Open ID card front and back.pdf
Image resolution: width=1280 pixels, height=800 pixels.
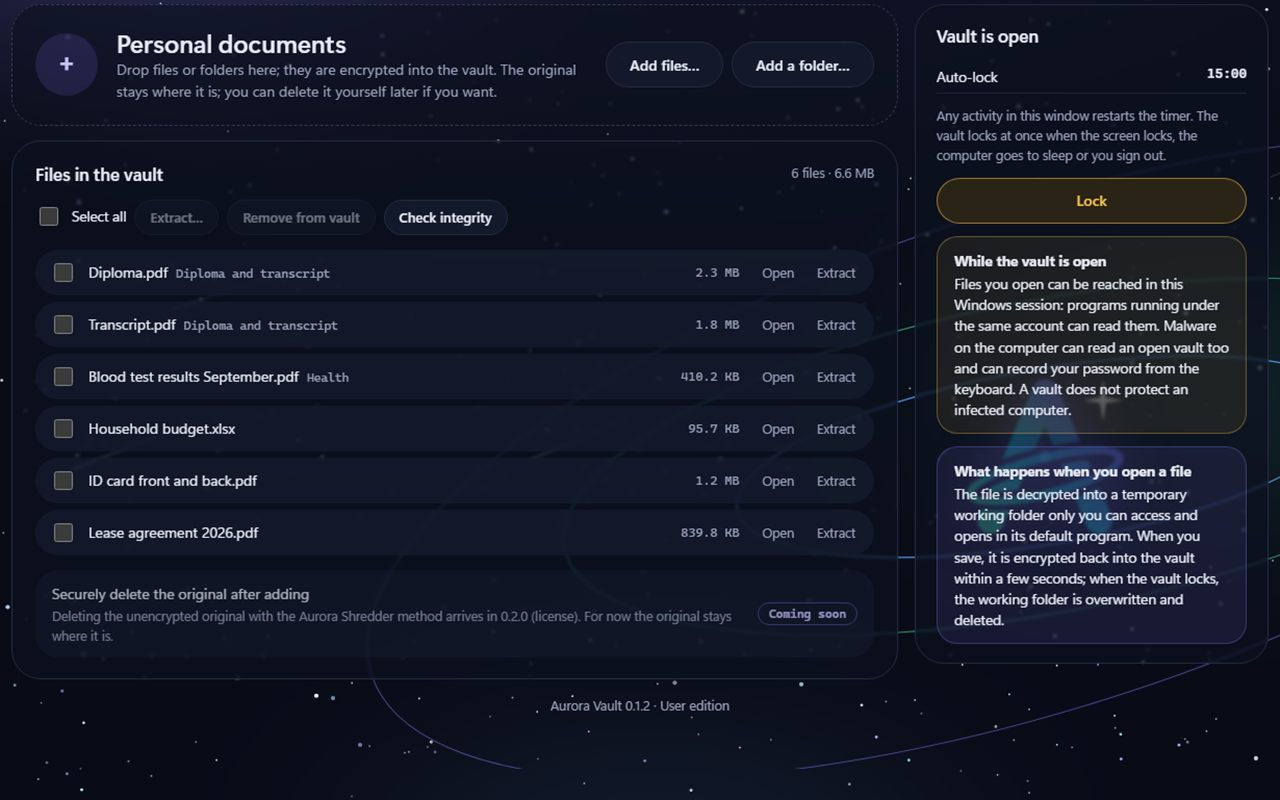(778, 481)
